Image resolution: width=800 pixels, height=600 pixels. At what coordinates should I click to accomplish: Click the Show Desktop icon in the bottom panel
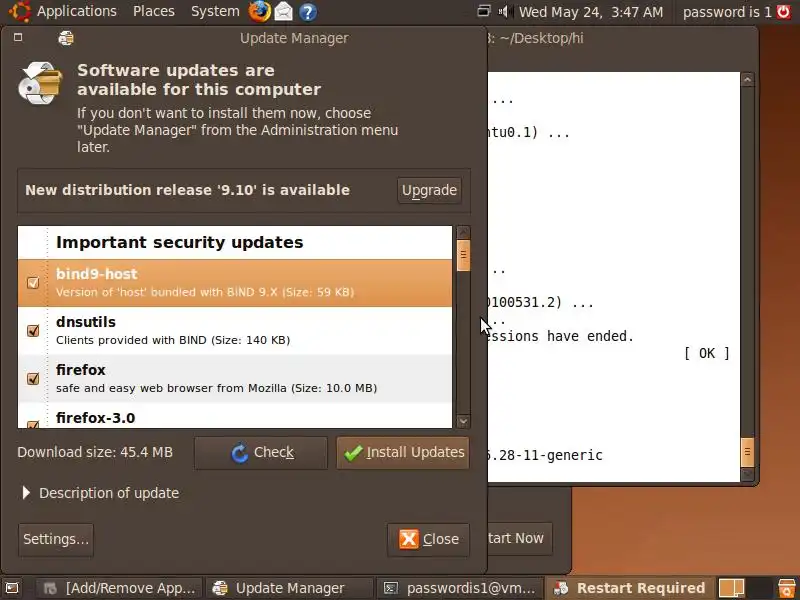(x=11, y=588)
